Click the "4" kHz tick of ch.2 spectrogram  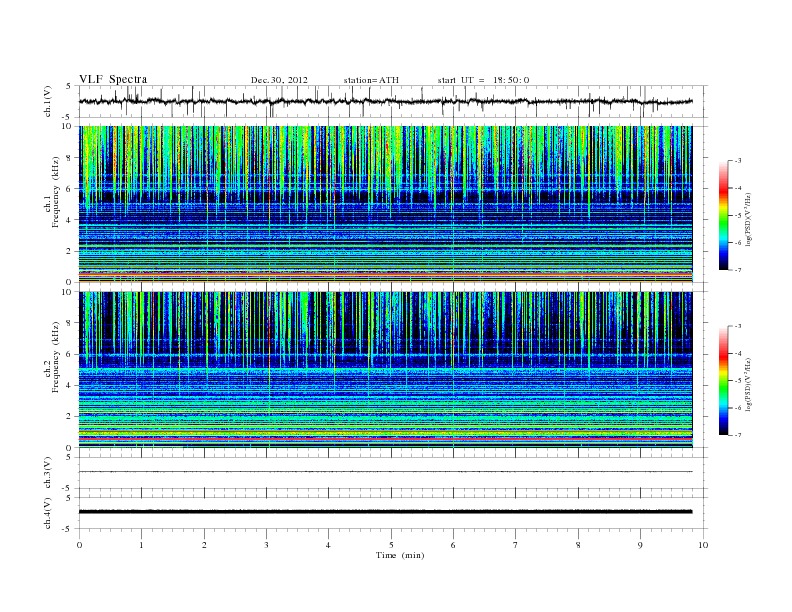70,386
